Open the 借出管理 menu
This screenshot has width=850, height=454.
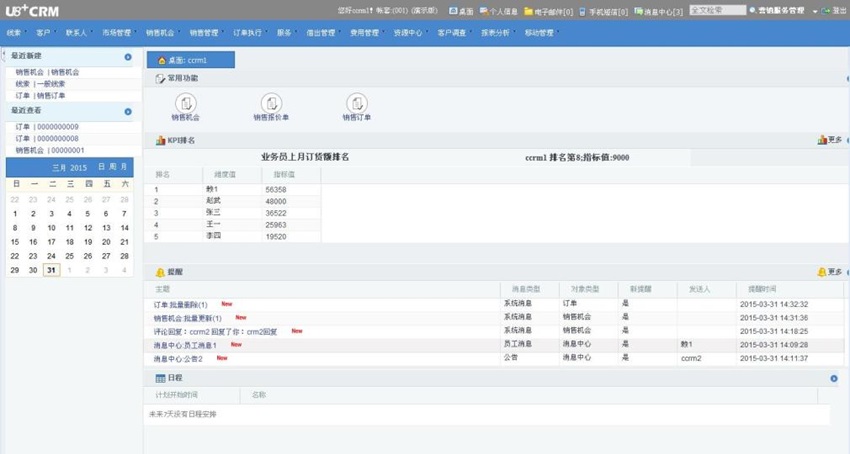click(x=320, y=33)
